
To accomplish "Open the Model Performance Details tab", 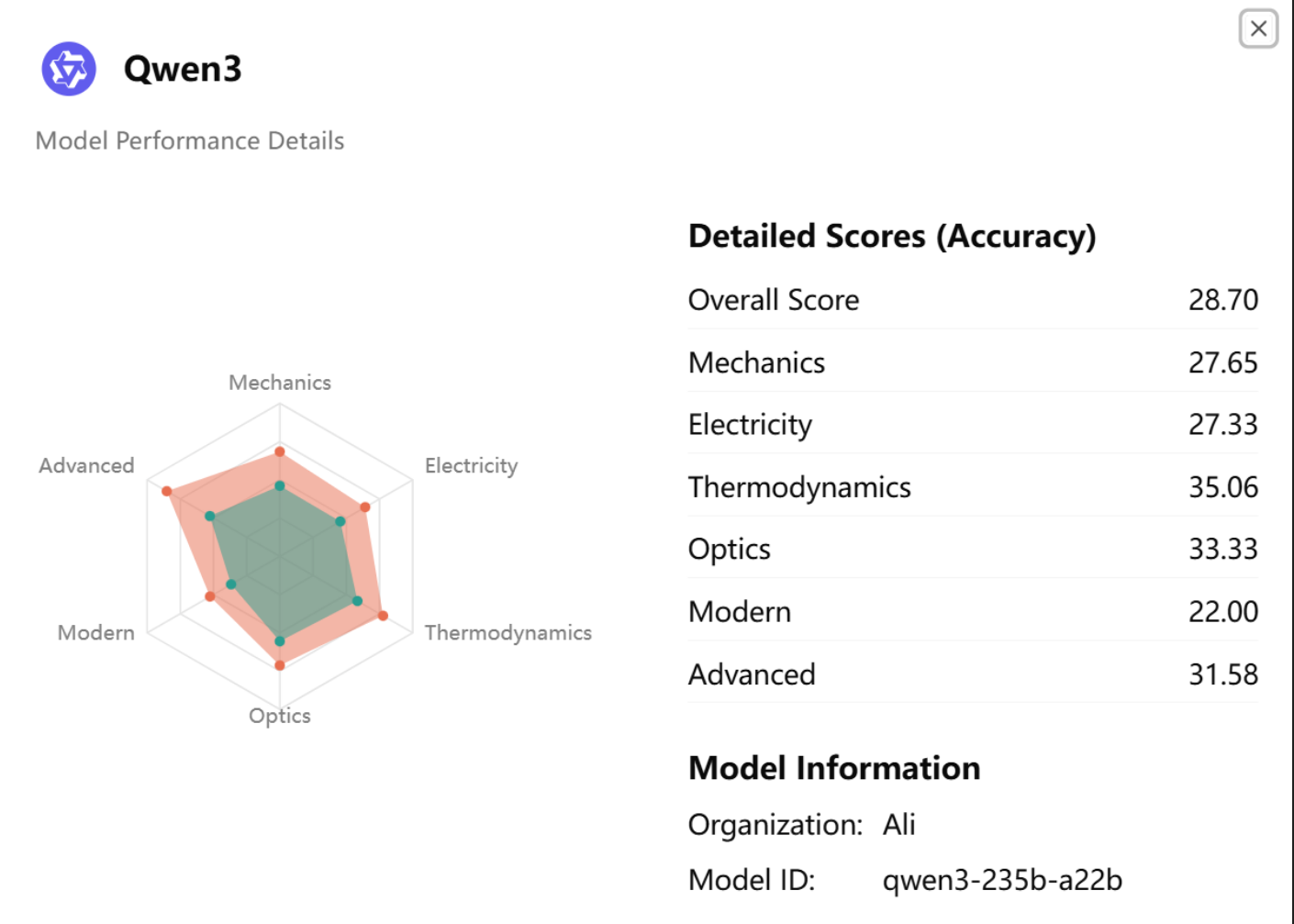I will click(190, 141).
